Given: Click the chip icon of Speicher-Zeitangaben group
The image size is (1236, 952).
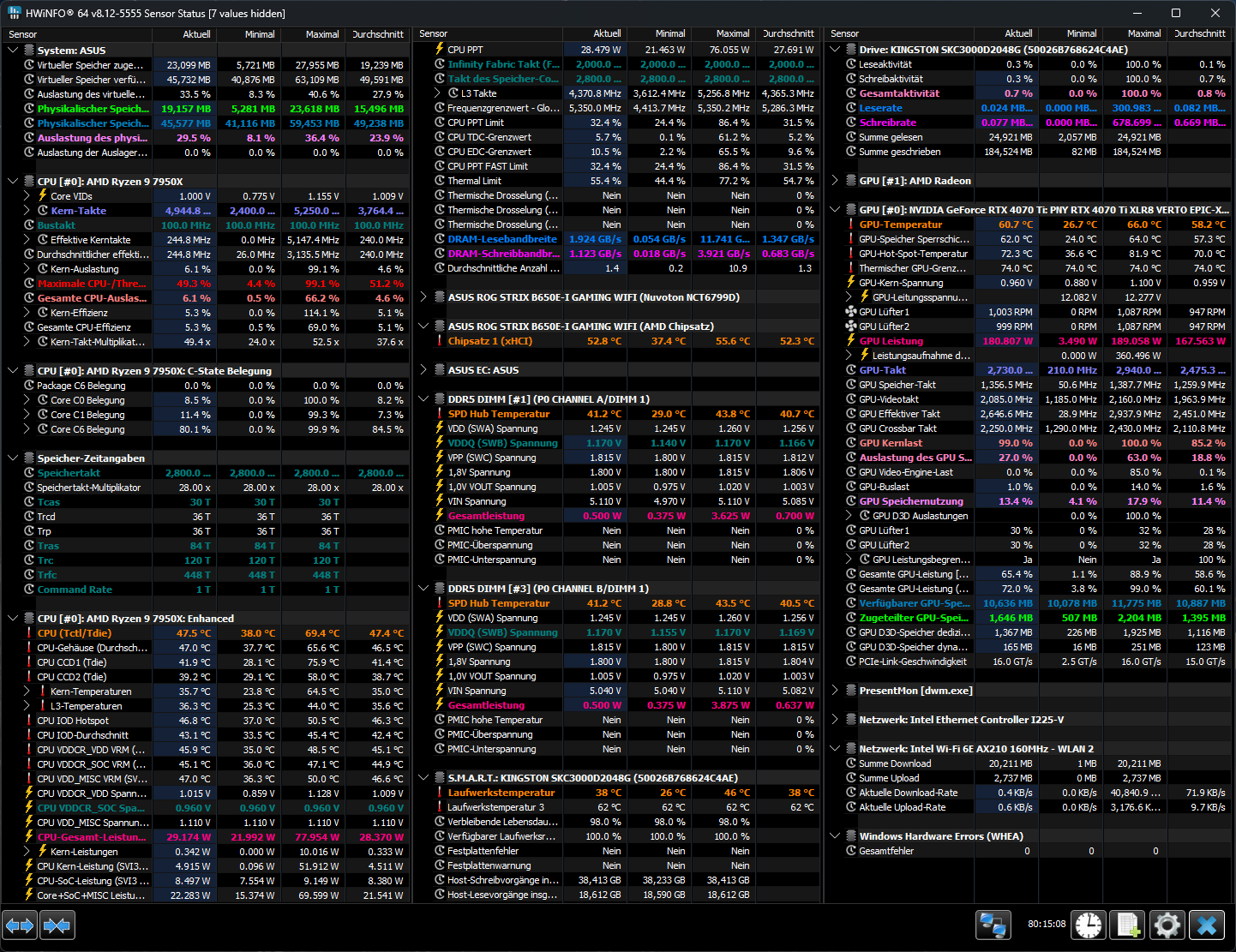Looking at the screenshot, I should [x=29, y=458].
